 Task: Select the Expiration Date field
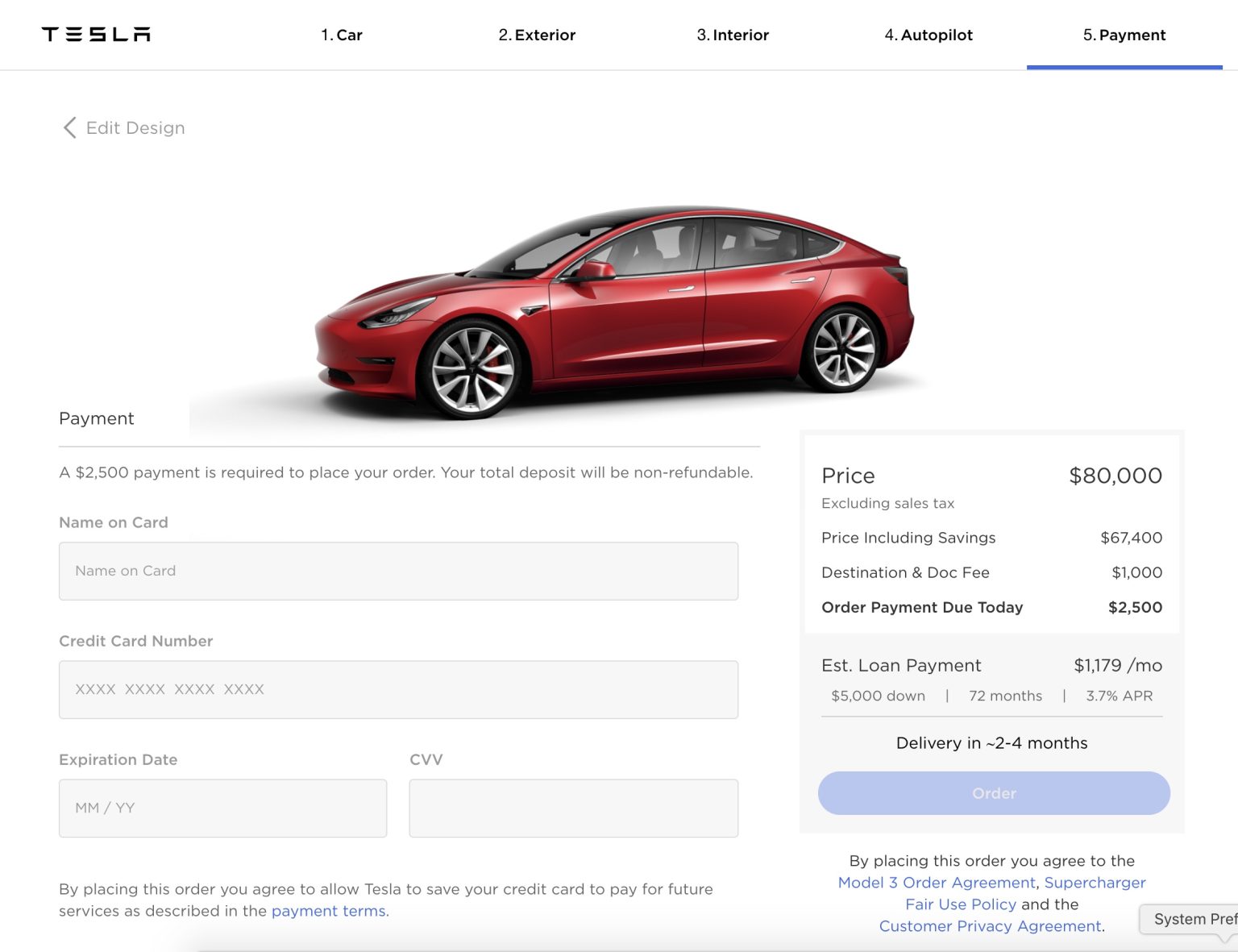tap(222, 808)
